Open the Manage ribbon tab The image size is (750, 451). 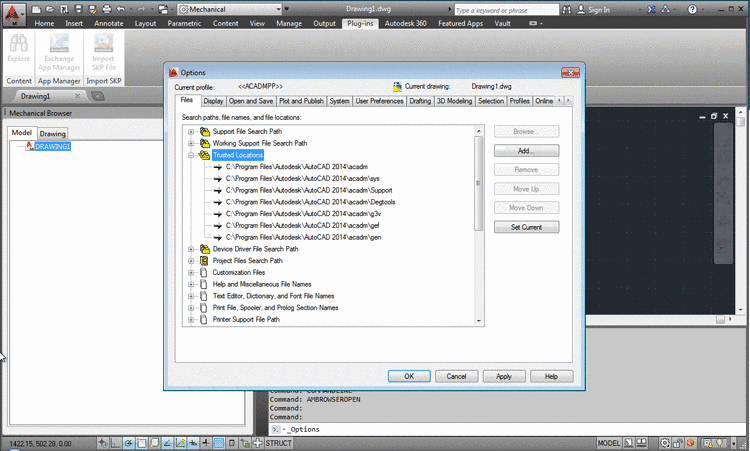(289, 23)
